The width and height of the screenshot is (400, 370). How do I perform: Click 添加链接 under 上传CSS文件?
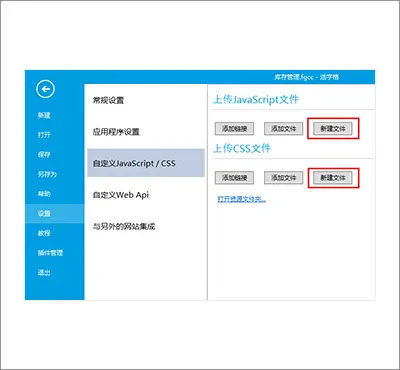[234, 178]
